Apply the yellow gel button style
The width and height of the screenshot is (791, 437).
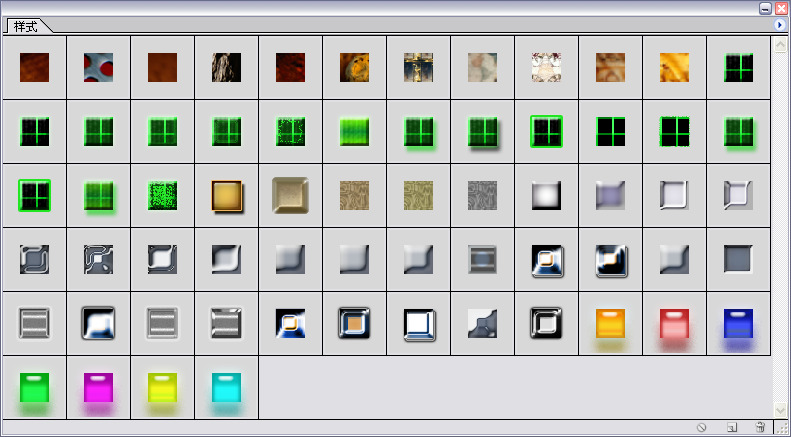162,388
